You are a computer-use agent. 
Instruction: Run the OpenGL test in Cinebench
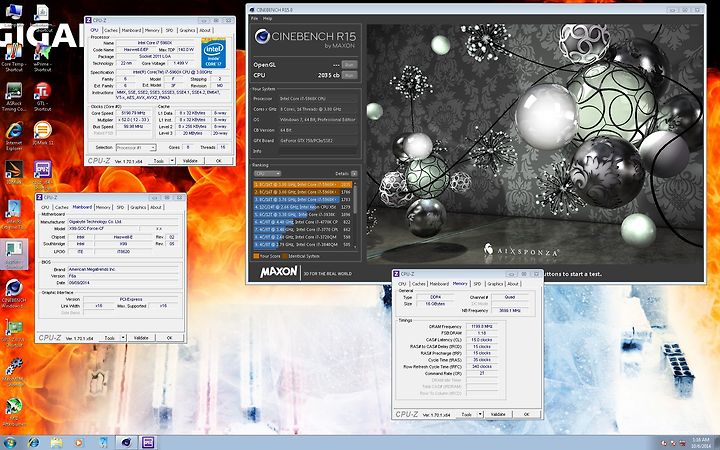[349, 65]
